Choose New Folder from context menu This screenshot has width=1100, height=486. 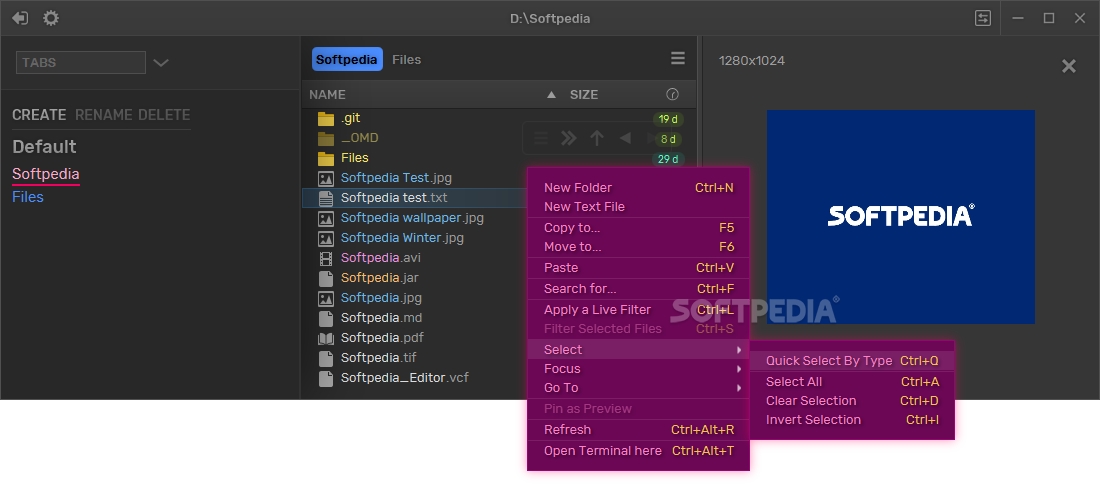638,187
